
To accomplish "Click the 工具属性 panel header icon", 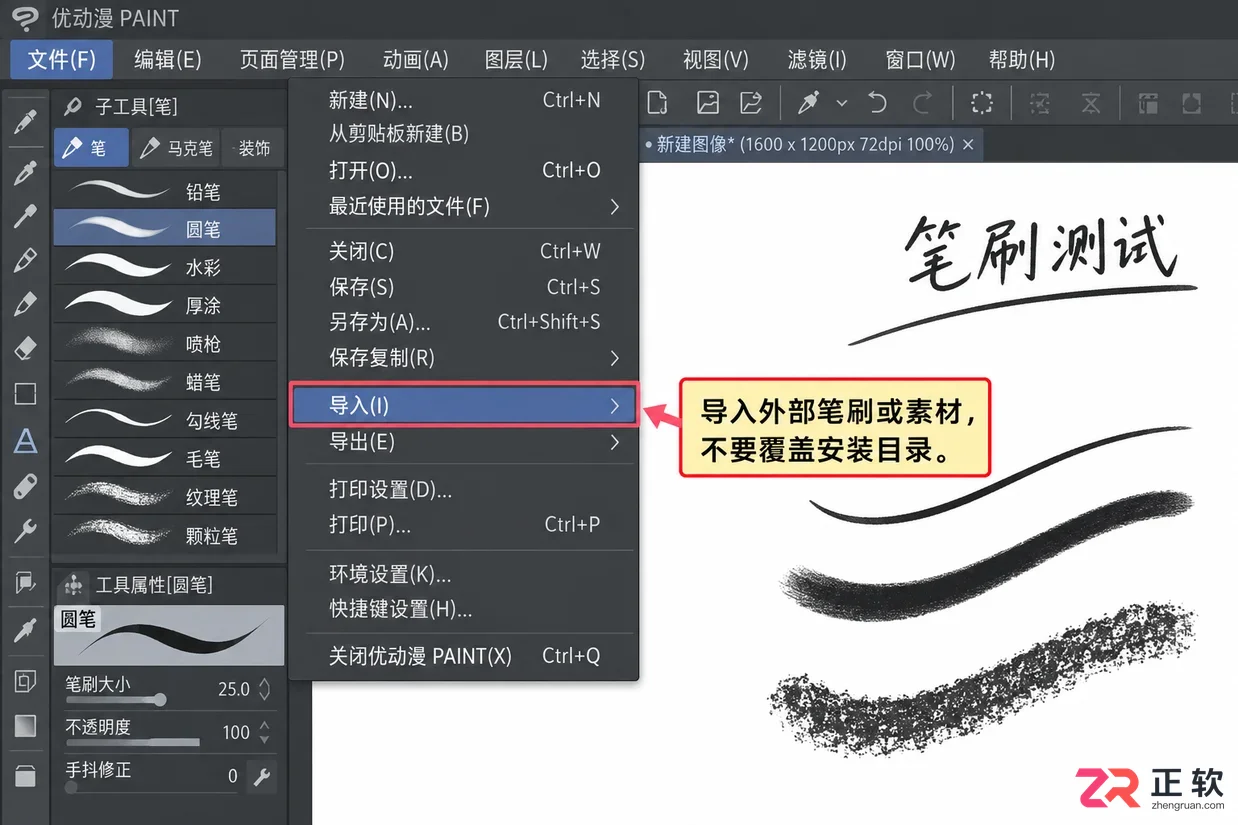I will tap(72, 585).
